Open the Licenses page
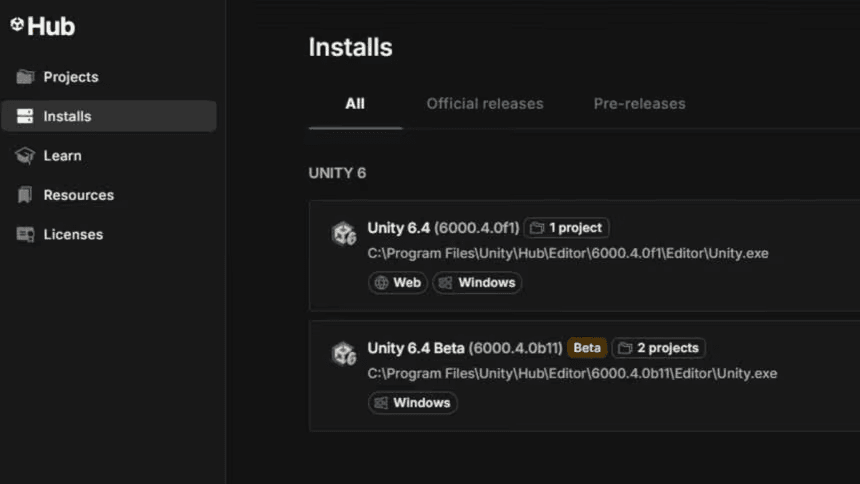 pyautogui.click(x=109, y=234)
